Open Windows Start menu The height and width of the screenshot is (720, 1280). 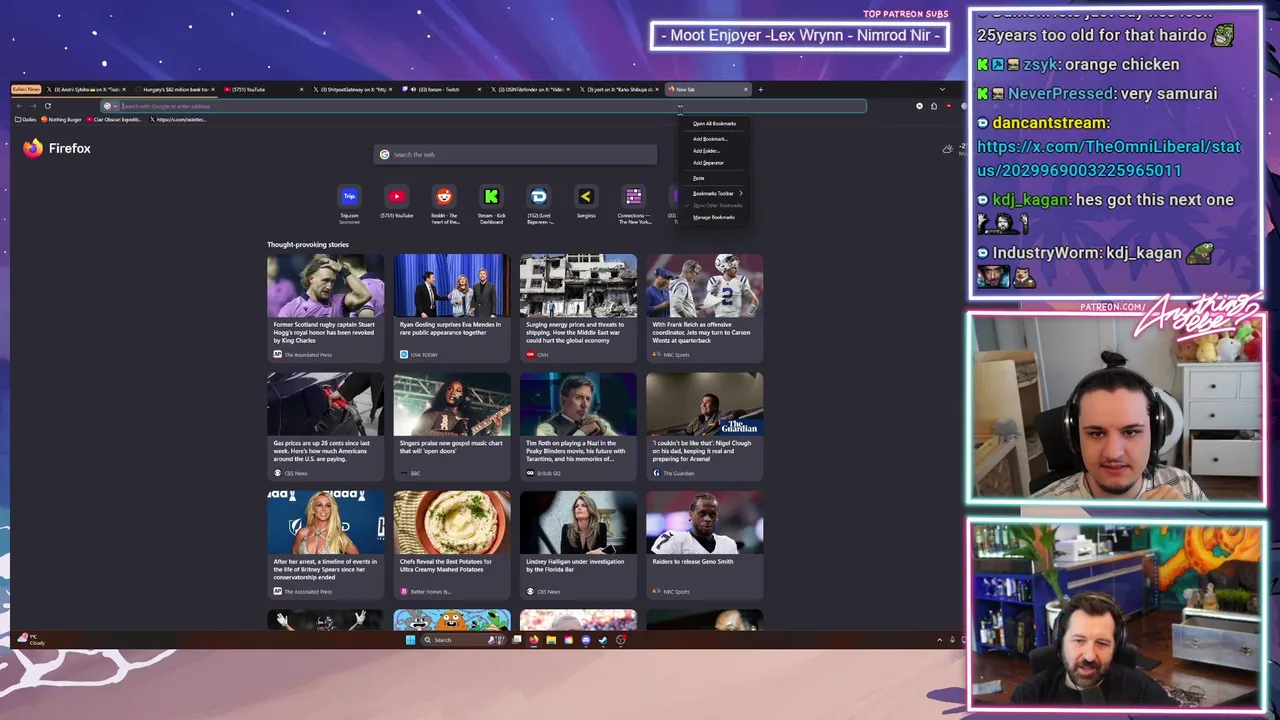[x=410, y=640]
